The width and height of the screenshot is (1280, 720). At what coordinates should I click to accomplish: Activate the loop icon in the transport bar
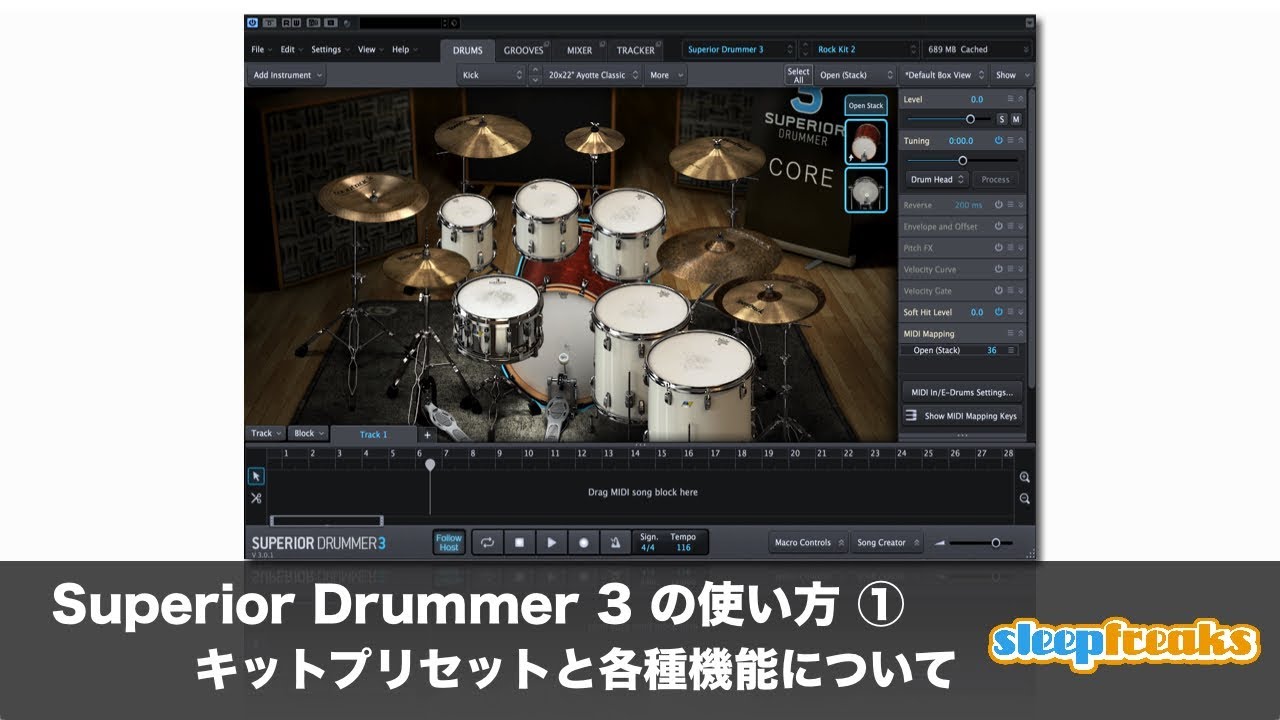487,541
